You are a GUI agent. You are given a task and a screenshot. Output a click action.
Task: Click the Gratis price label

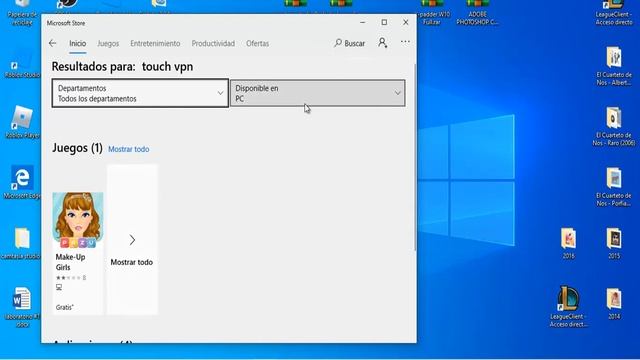coord(65,307)
